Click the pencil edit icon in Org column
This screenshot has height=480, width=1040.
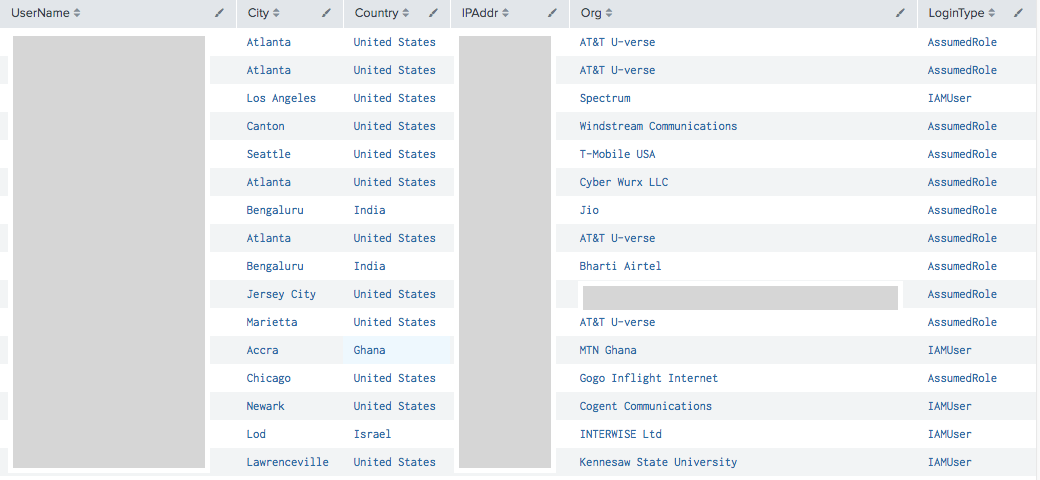900,13
